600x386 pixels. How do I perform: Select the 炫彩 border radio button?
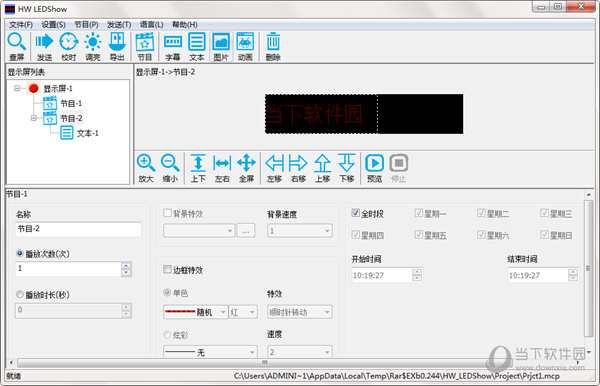coord(167,334)
